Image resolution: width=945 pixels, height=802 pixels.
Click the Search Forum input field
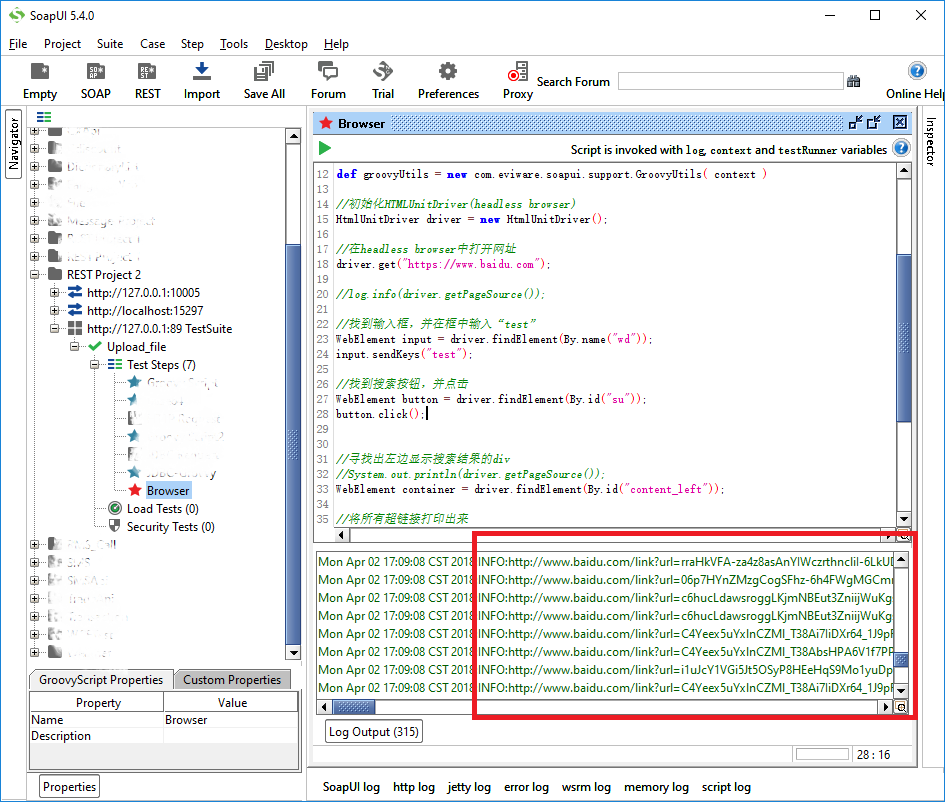[x=730, y=81]
